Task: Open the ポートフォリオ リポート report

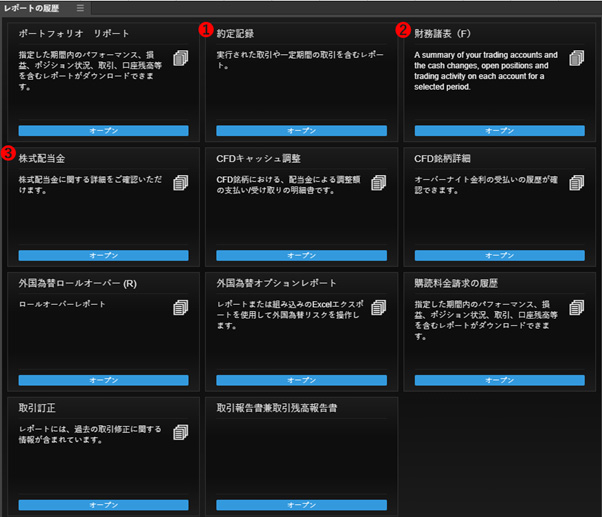Action: click(x=104, y=130)
